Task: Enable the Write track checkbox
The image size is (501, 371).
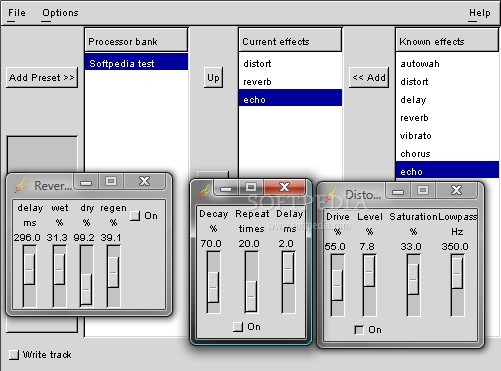Action: click(14, 354)
